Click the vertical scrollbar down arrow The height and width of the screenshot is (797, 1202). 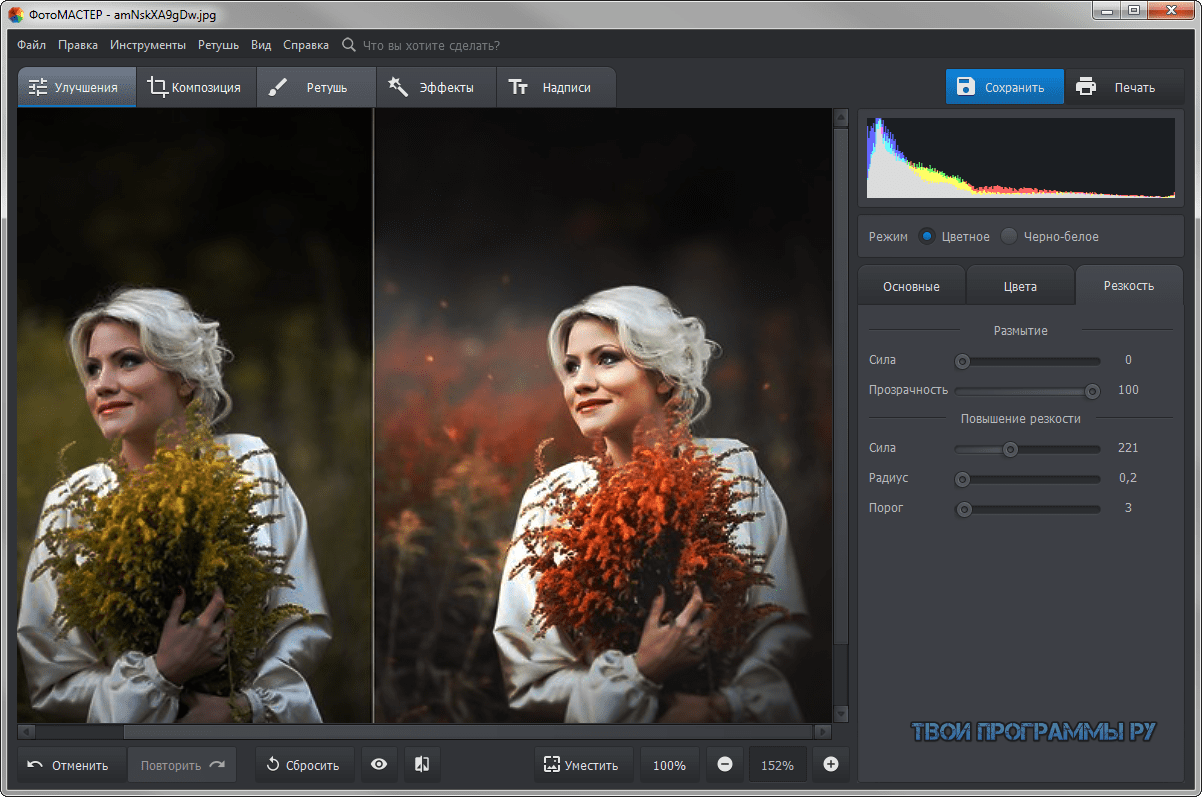[841, 715]
